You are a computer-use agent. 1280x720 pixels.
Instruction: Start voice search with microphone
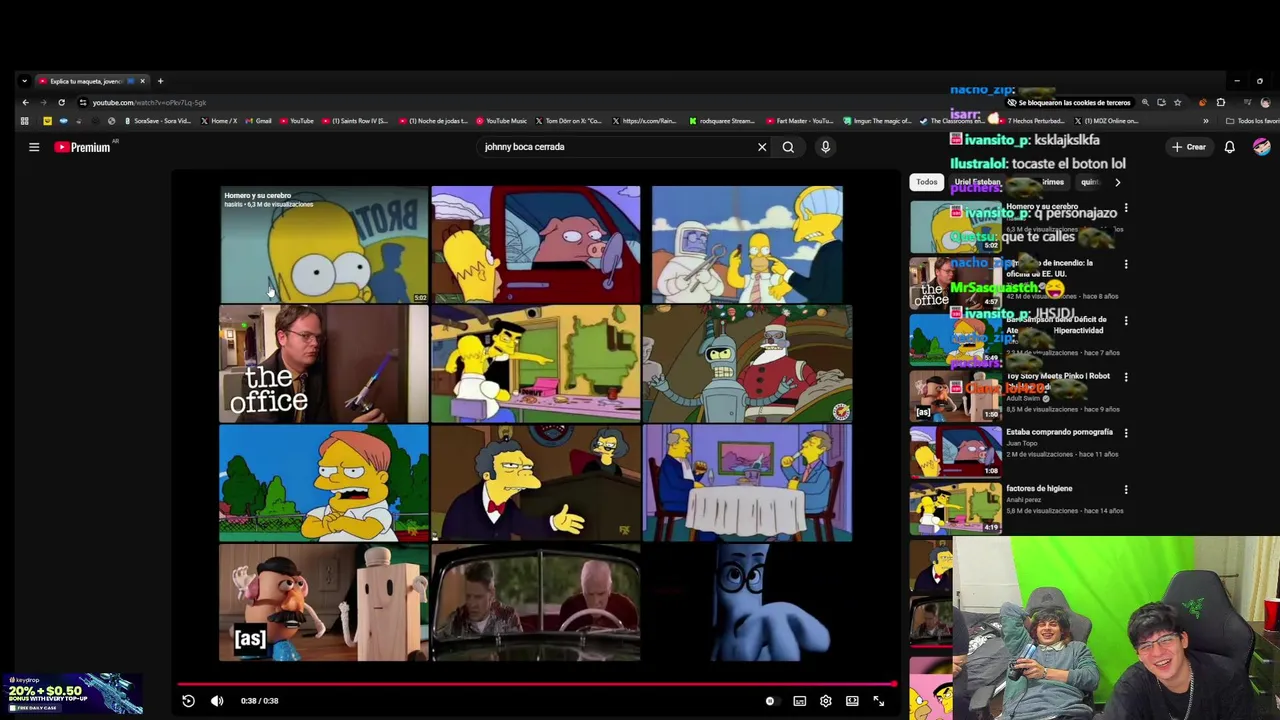pos(825,147)
